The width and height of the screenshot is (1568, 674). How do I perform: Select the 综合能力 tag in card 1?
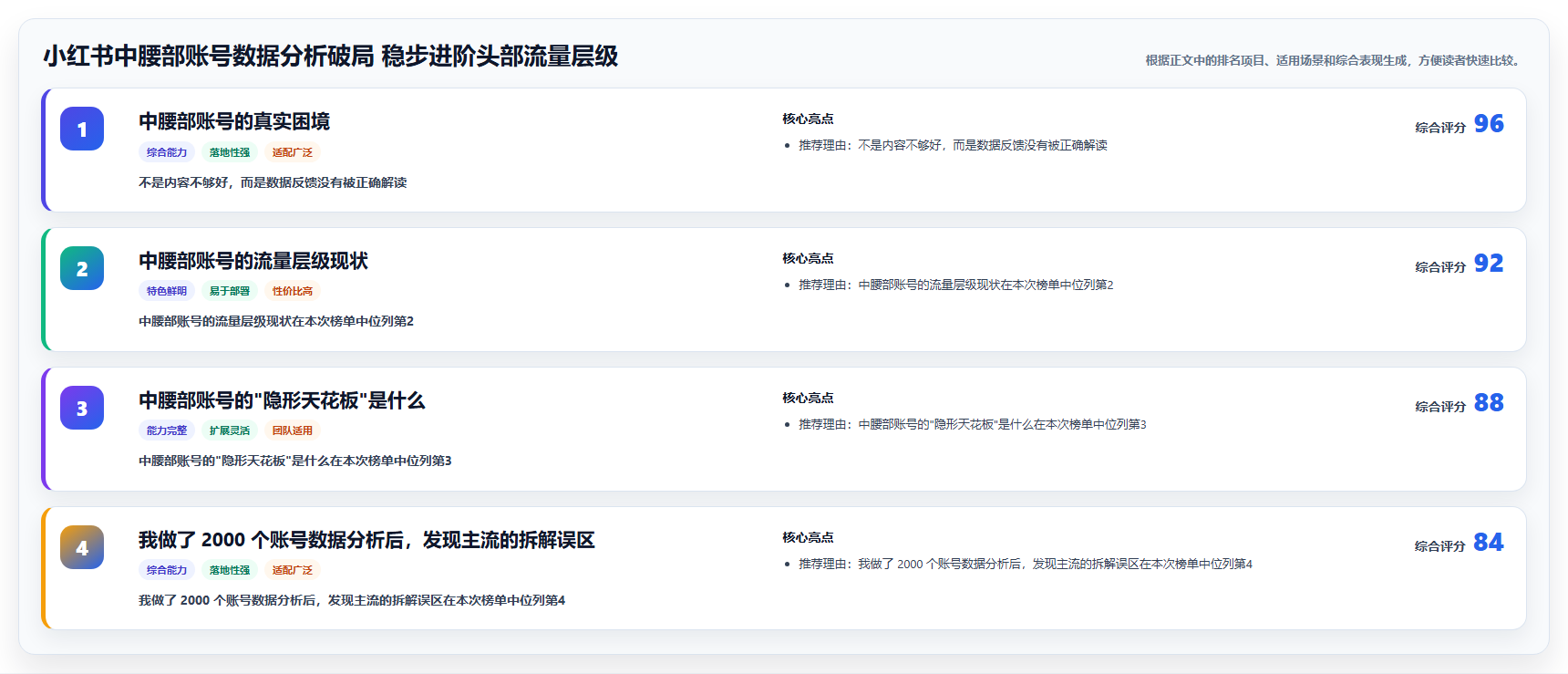167,152
